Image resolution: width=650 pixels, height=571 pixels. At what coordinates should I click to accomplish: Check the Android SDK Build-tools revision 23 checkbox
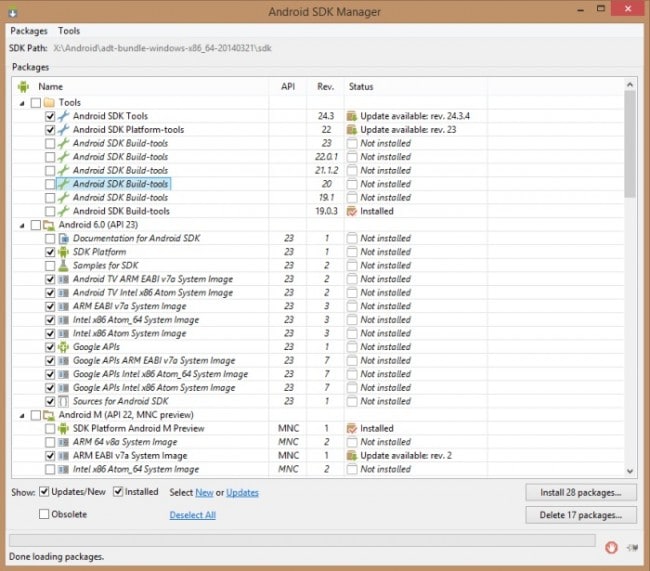point(50,143)
